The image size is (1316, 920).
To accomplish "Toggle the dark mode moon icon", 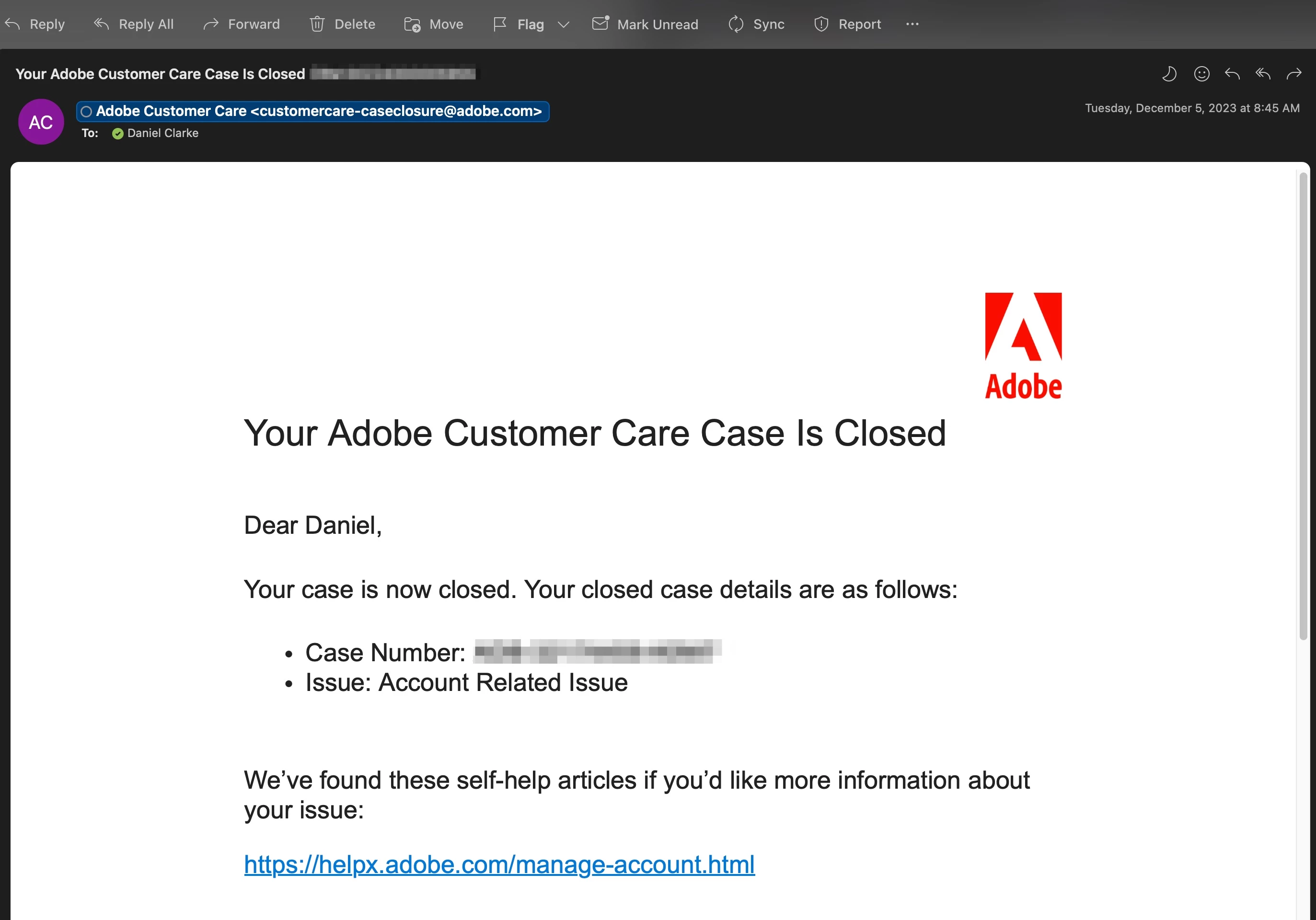I will [x=1169, y=74].
